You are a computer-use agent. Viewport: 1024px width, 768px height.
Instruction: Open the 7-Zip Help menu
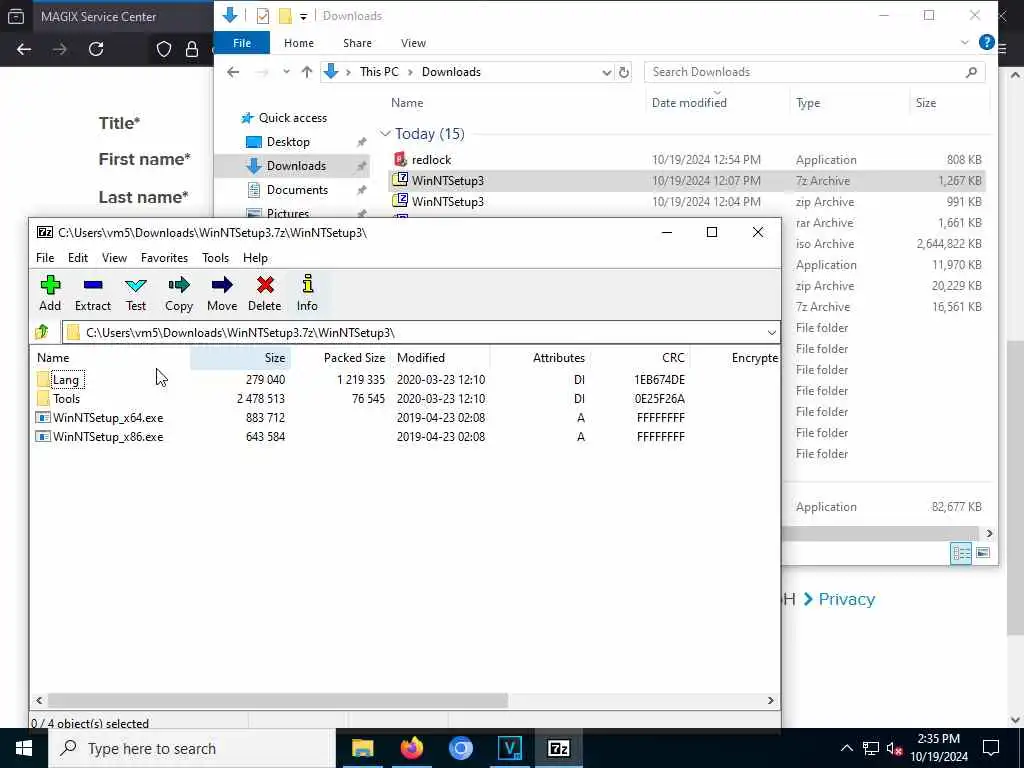[x=255, y=258]
